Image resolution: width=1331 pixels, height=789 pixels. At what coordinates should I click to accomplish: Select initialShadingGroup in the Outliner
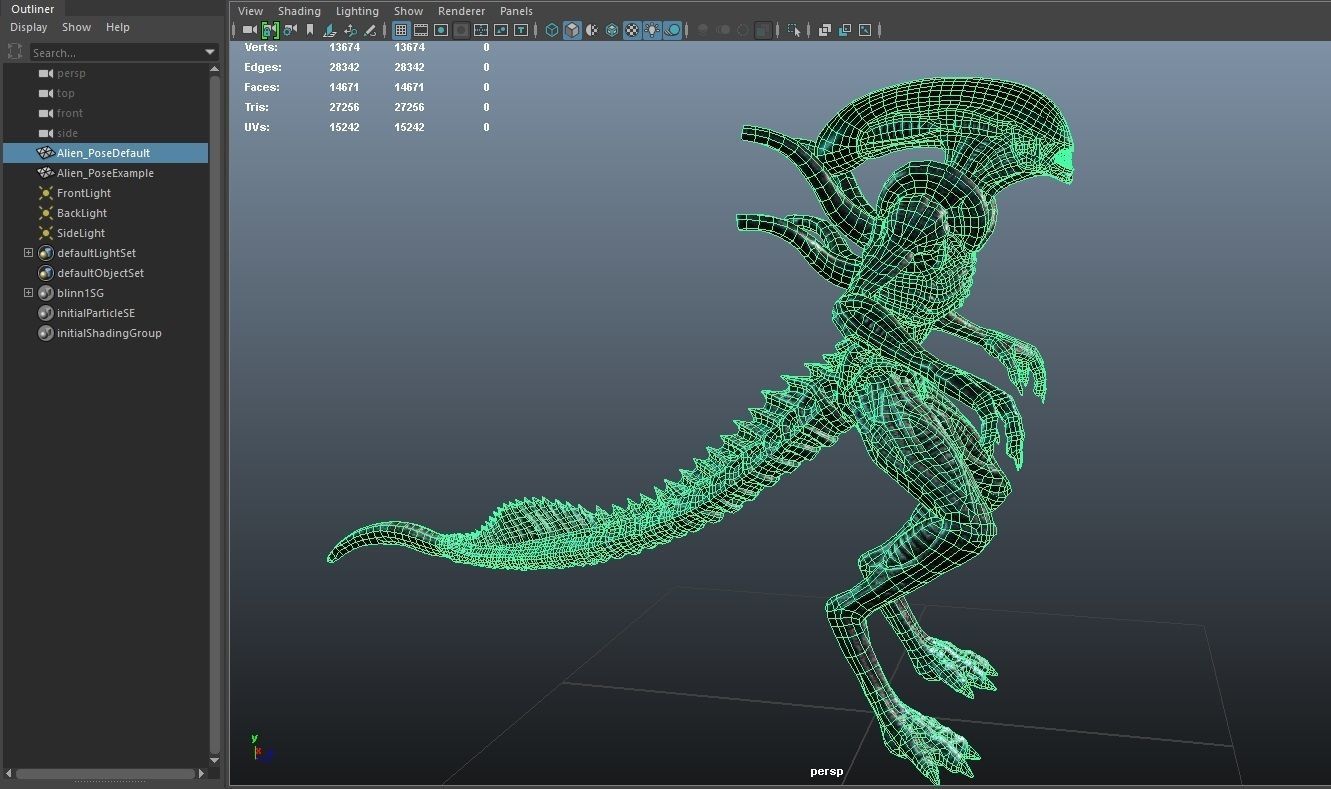point(106,333)
